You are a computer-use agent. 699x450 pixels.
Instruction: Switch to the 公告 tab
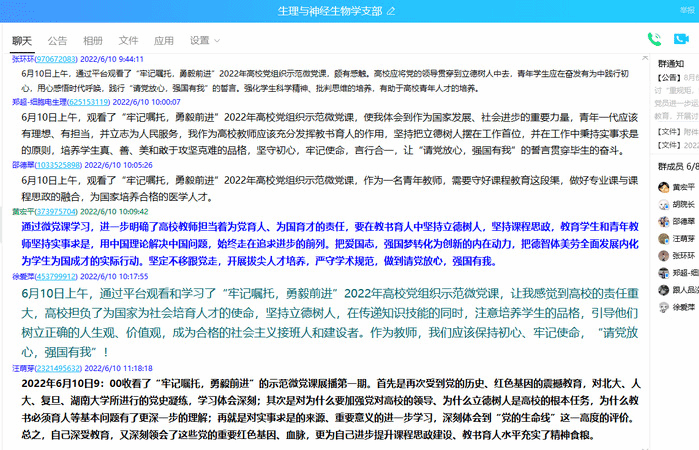point(57,41)
